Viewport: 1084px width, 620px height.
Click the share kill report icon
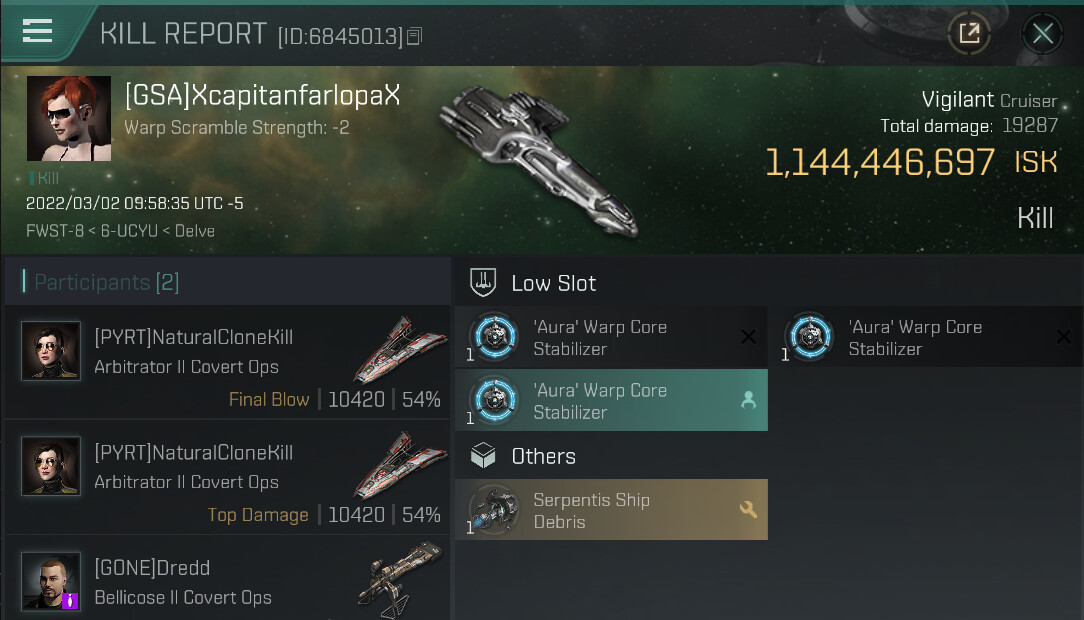(x=969, y=34)
